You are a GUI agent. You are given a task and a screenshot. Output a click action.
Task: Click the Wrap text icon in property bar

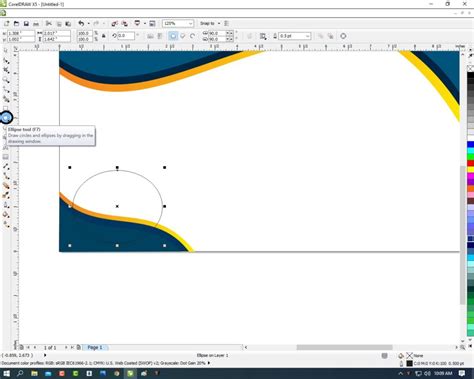[x=263, y=36]
